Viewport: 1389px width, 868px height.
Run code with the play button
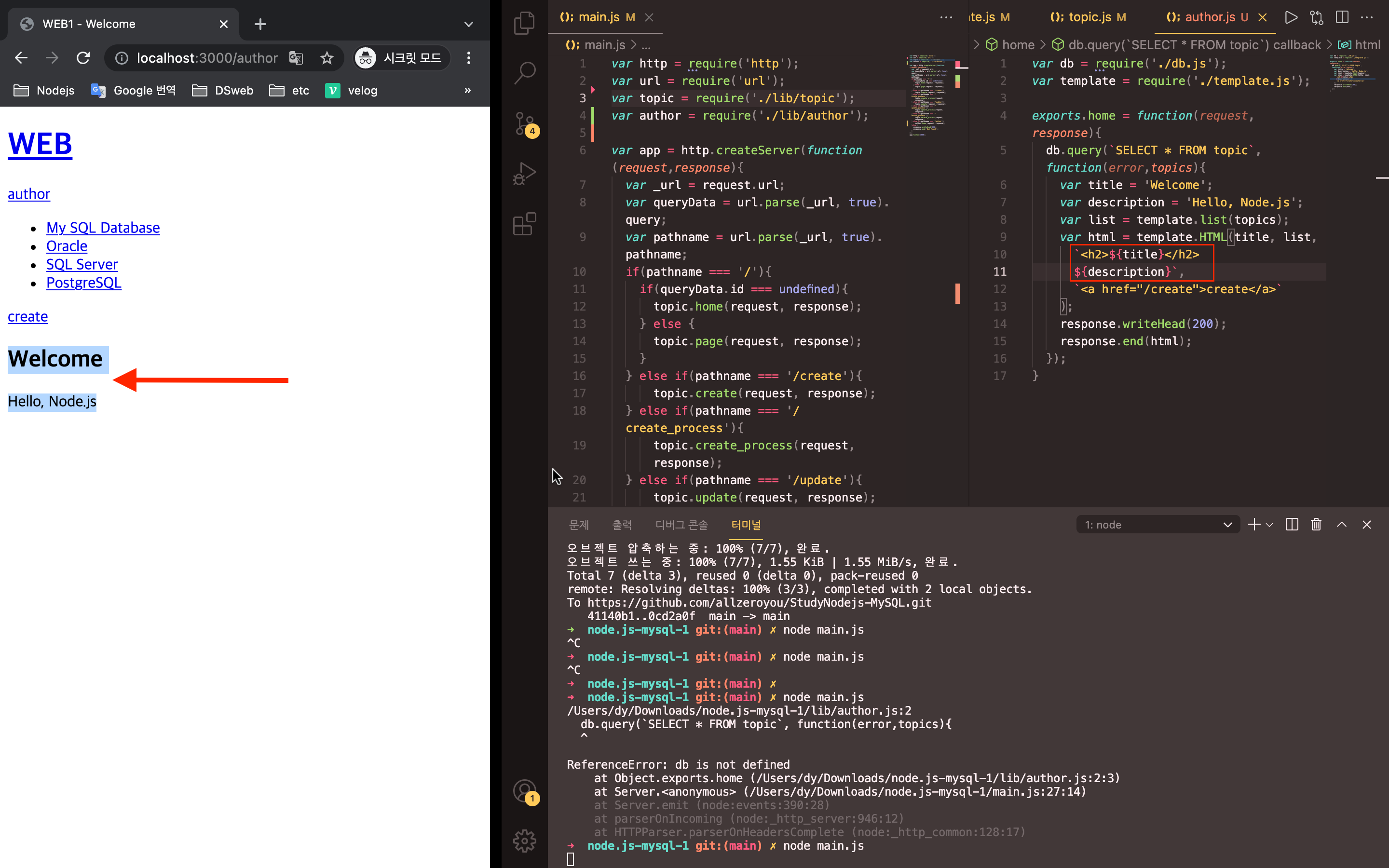[1291, 17]
